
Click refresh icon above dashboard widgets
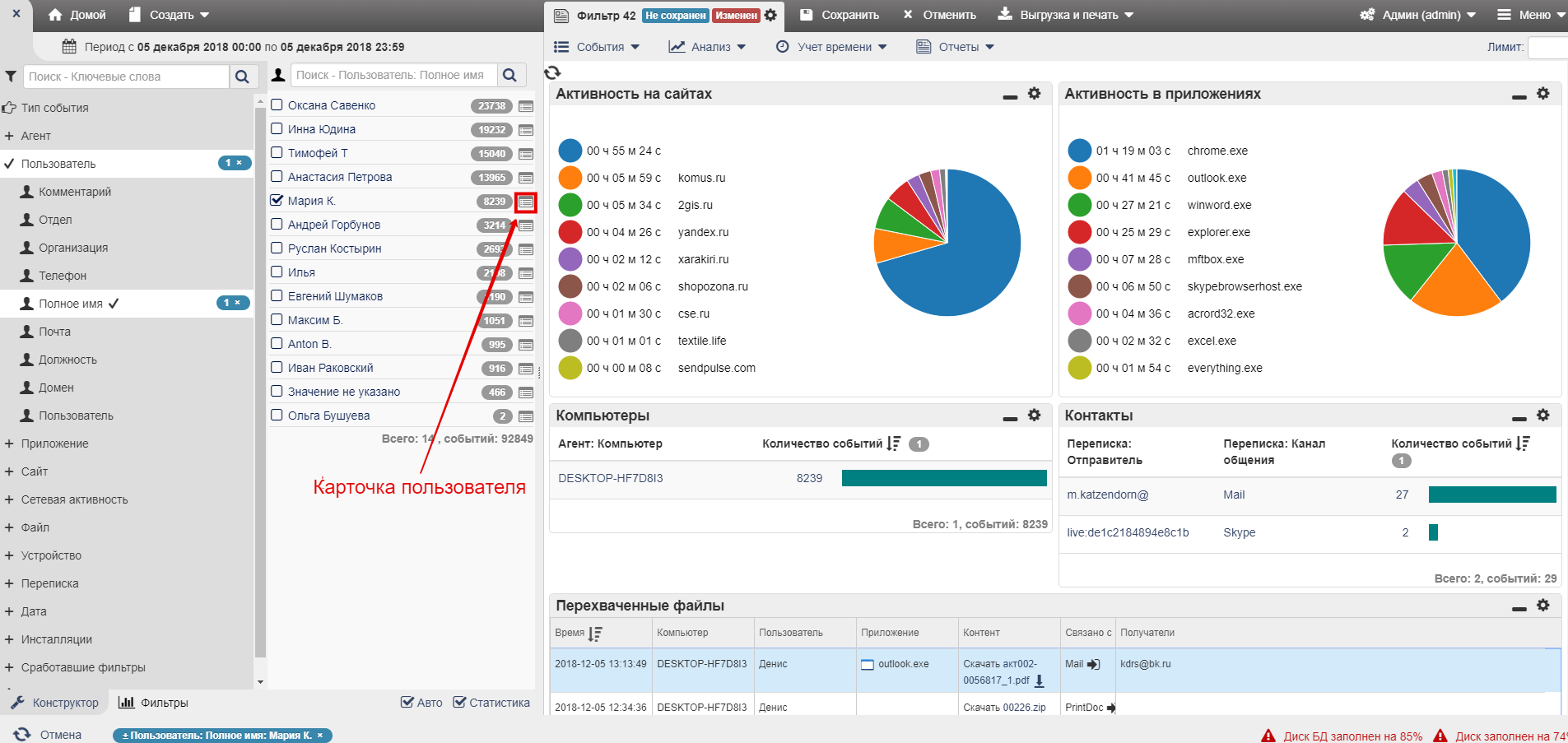(x=552, y=73)
